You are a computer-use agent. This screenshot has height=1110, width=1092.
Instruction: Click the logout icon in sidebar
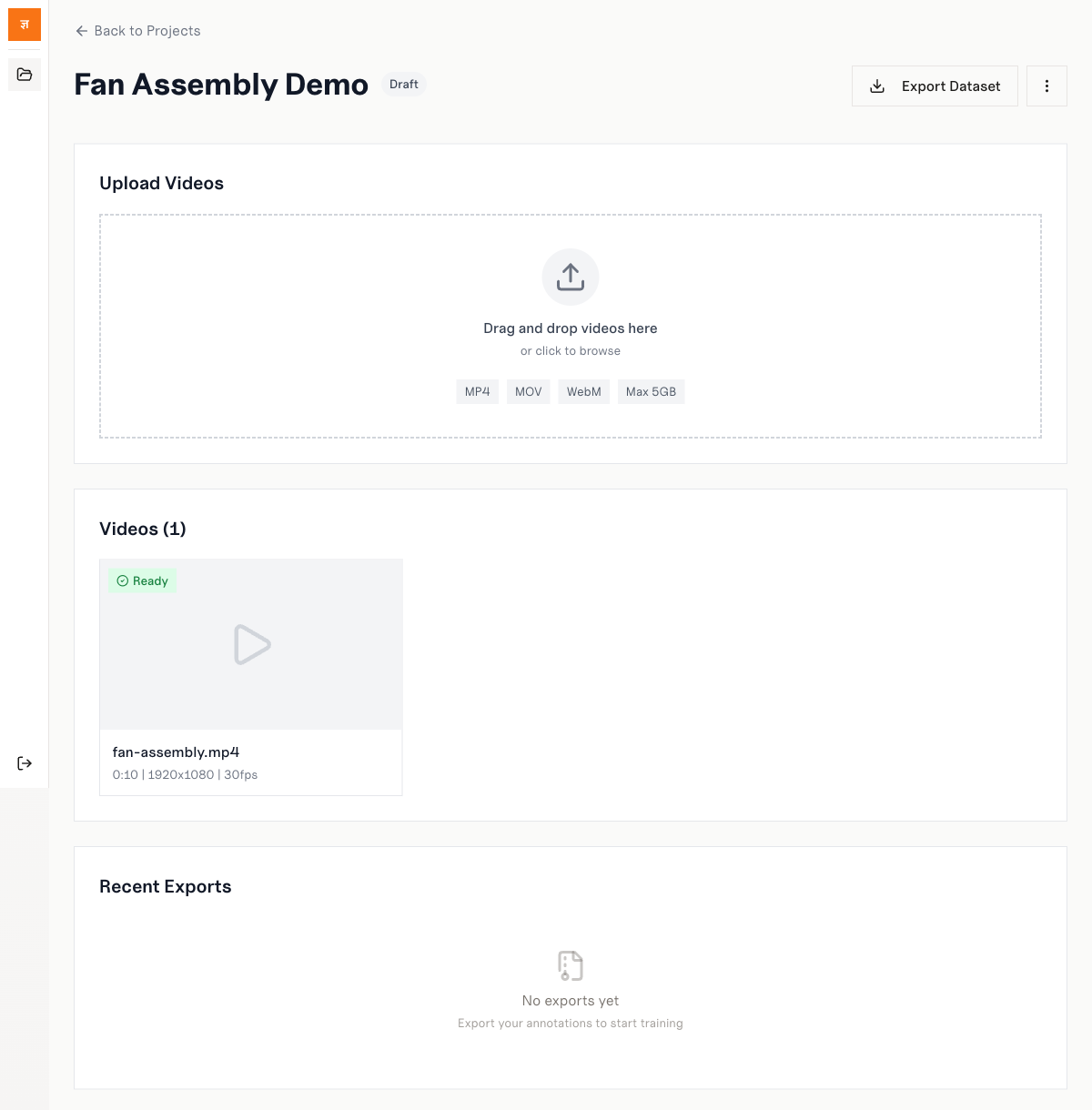coord(25,763)
